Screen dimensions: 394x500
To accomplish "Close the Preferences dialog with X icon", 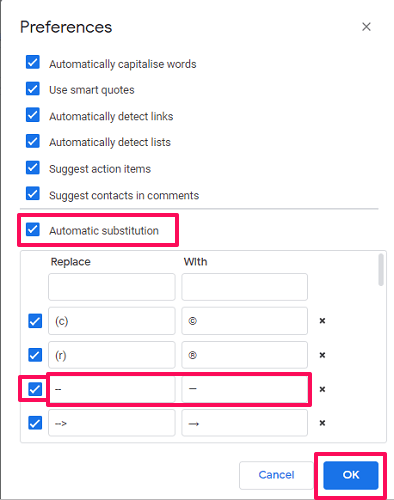I will click(366, 27).
